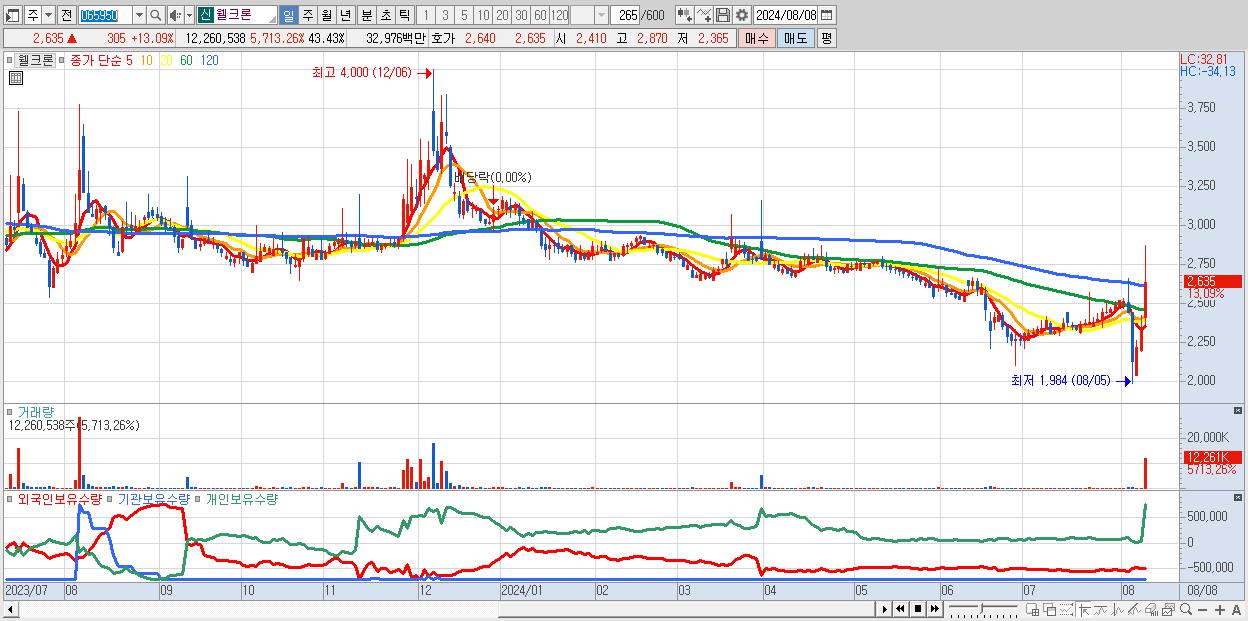Click the 전 button
Viewport: 1248px width, 621px height.
coord(66,15)
